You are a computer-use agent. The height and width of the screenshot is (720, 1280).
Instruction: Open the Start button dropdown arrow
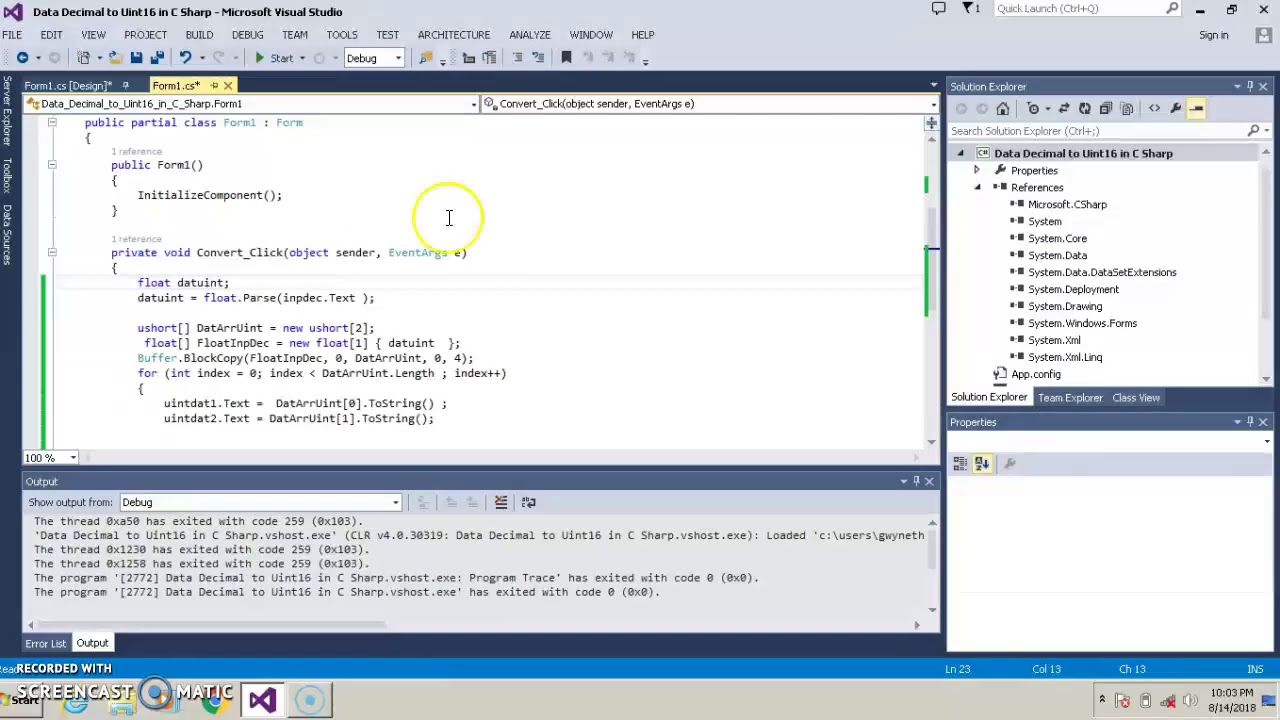(302, 58)
